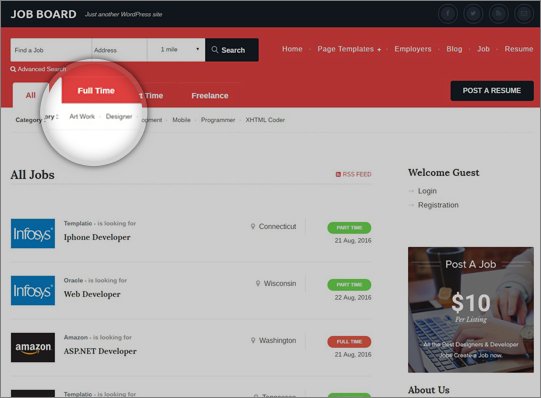Click PART TIME badge on Web Developer
Screen dimensions: 541x398
(349, 285)
